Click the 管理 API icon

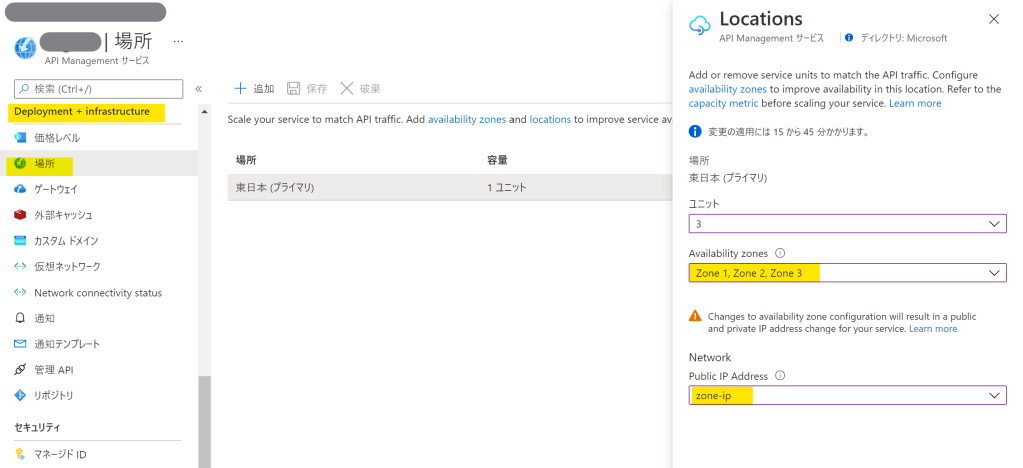20,370
